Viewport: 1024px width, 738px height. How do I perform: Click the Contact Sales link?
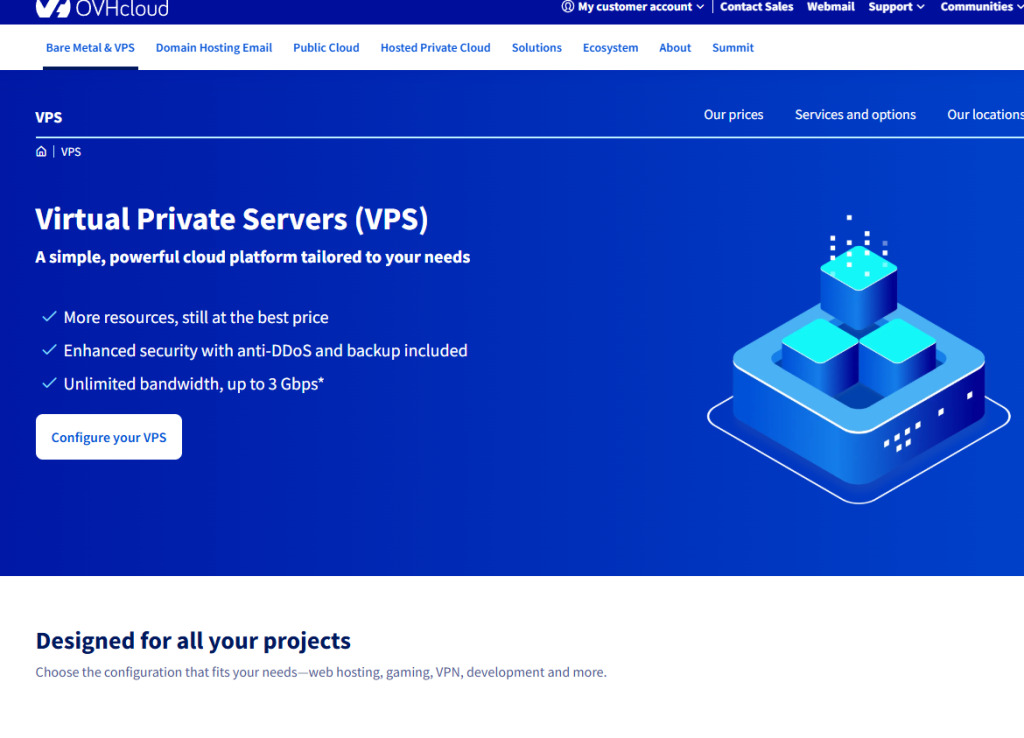tap(756, 7)
